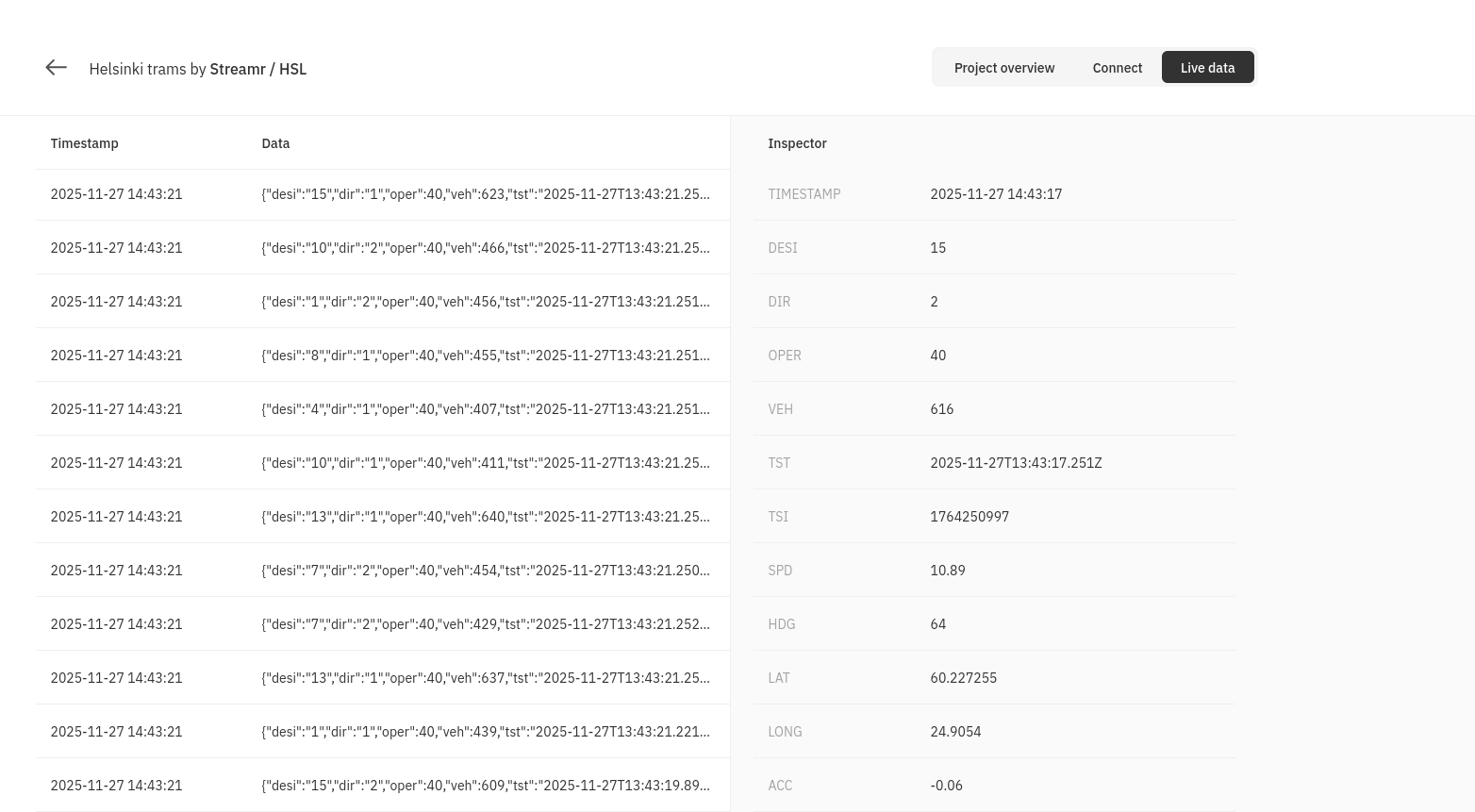
Task: Click the back arrow to leave the stream view
Action: (56, 67)
